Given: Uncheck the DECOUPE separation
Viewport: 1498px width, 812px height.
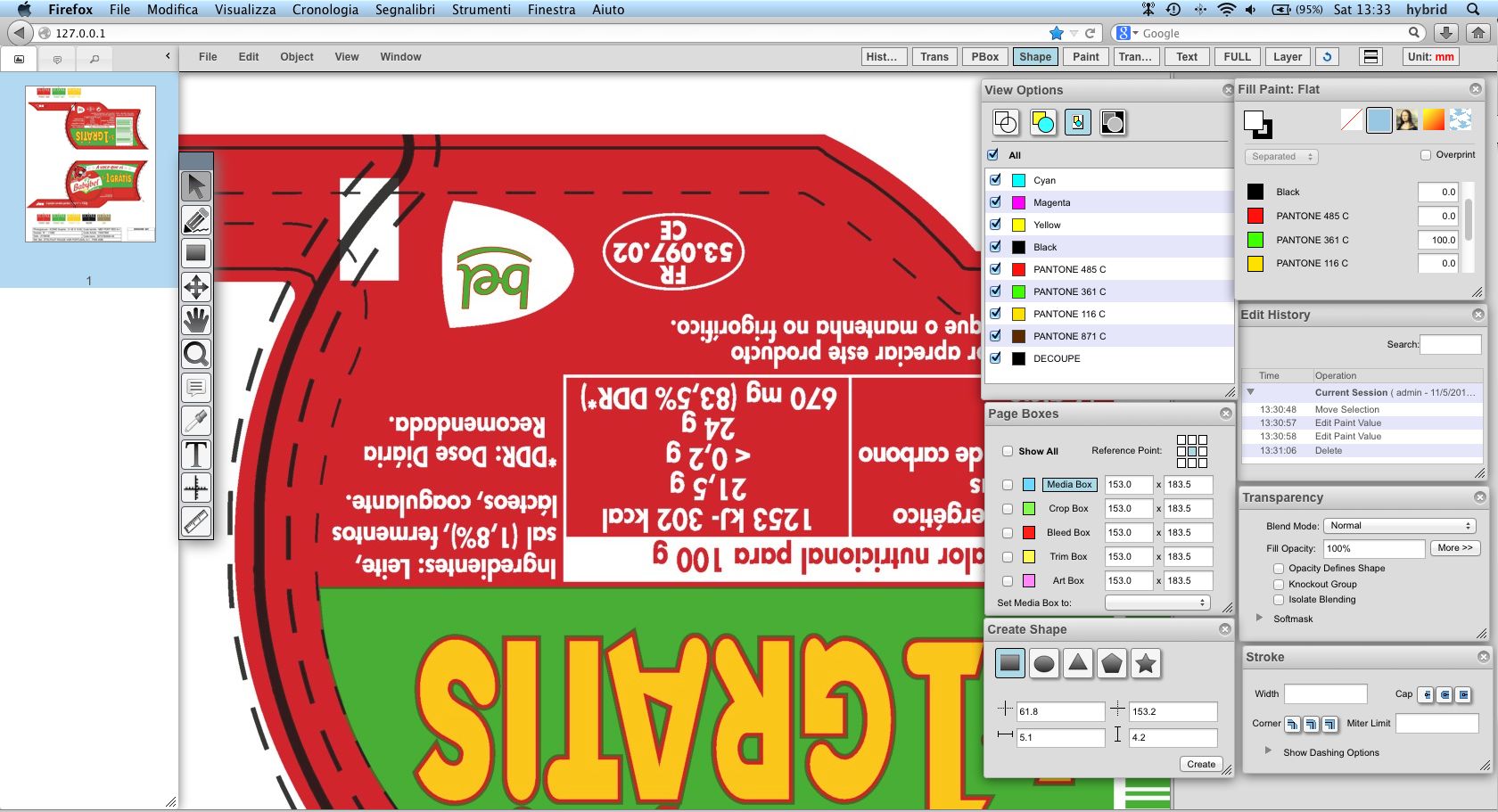Looking at the screenshot, I should [996, 357].
